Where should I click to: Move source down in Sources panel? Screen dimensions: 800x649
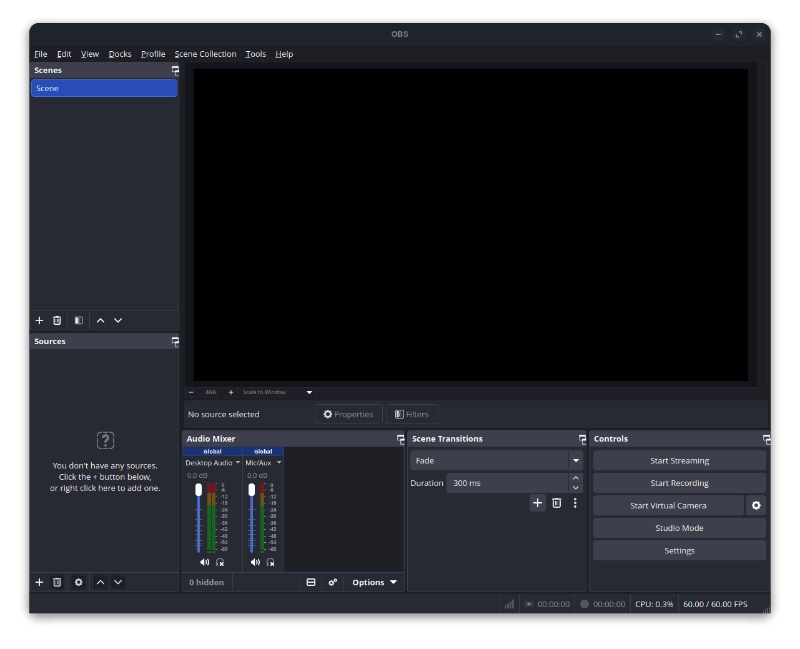pyautogui.click(x=118, y=582)
